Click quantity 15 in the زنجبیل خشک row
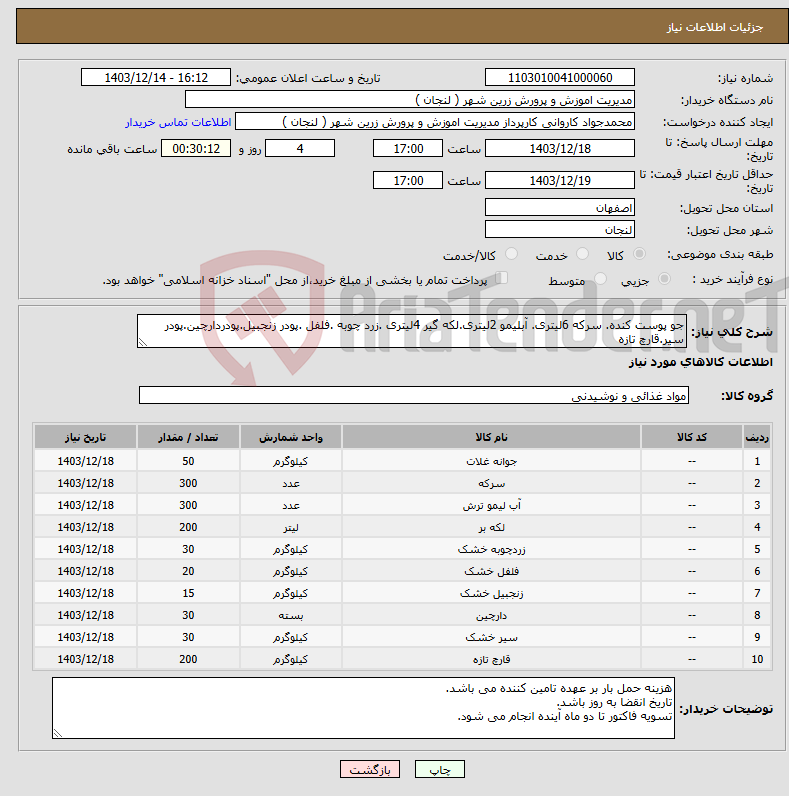Screen dimensions: 789x796 [188, 593]
